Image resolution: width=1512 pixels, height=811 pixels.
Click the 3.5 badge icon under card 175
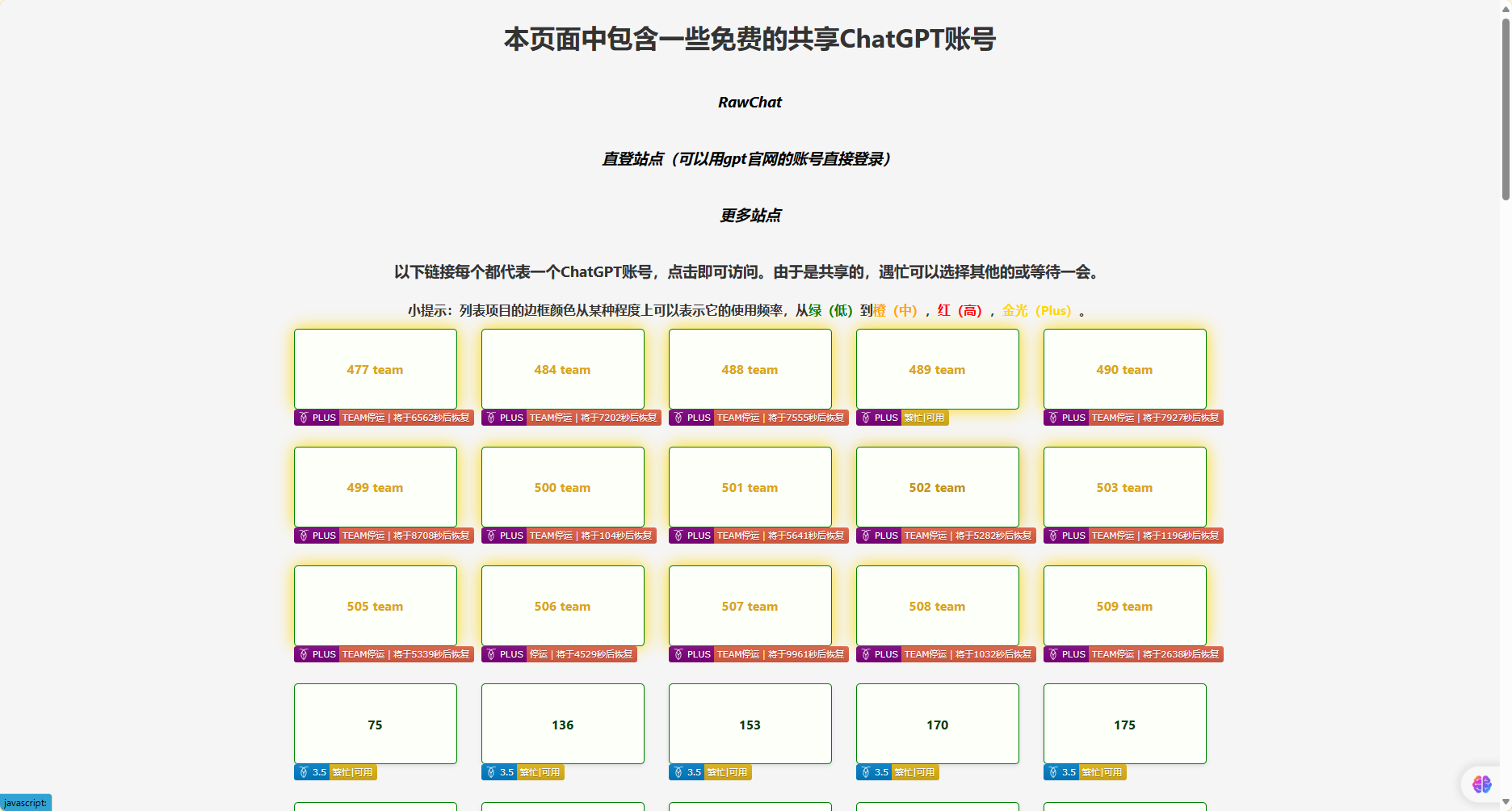[1053, 772]
